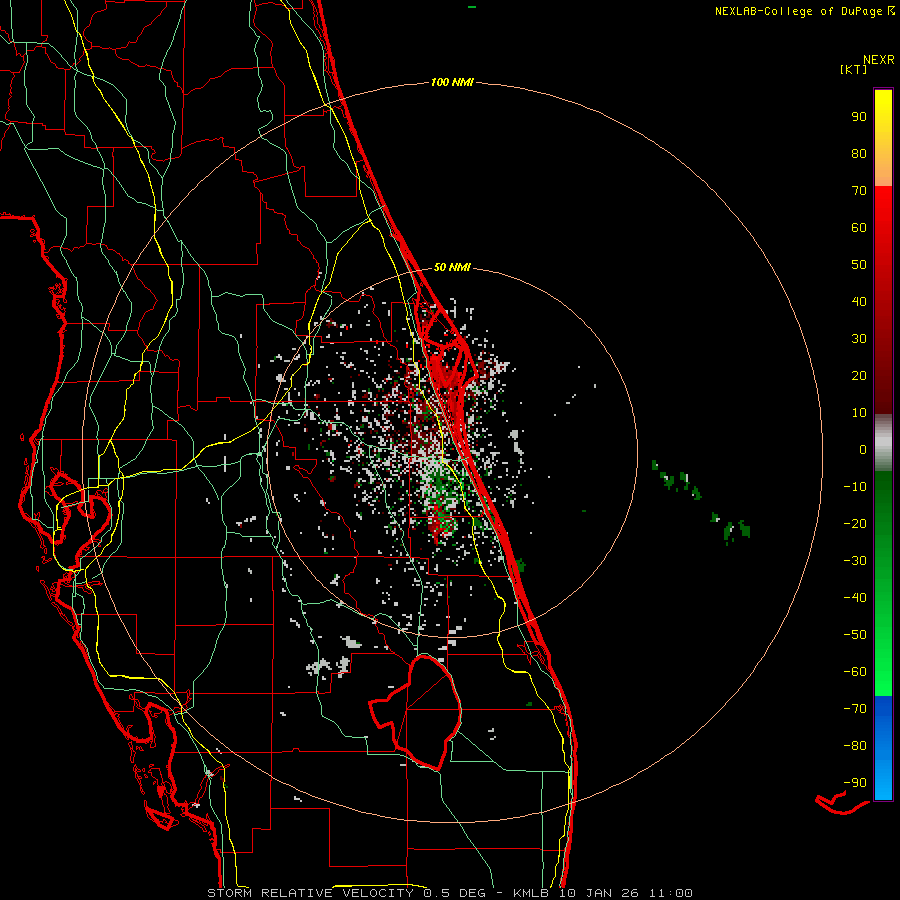This screenshot has height=900, width=900.
Task: Click the -40 knot scale value
Action: click(855, 598)
